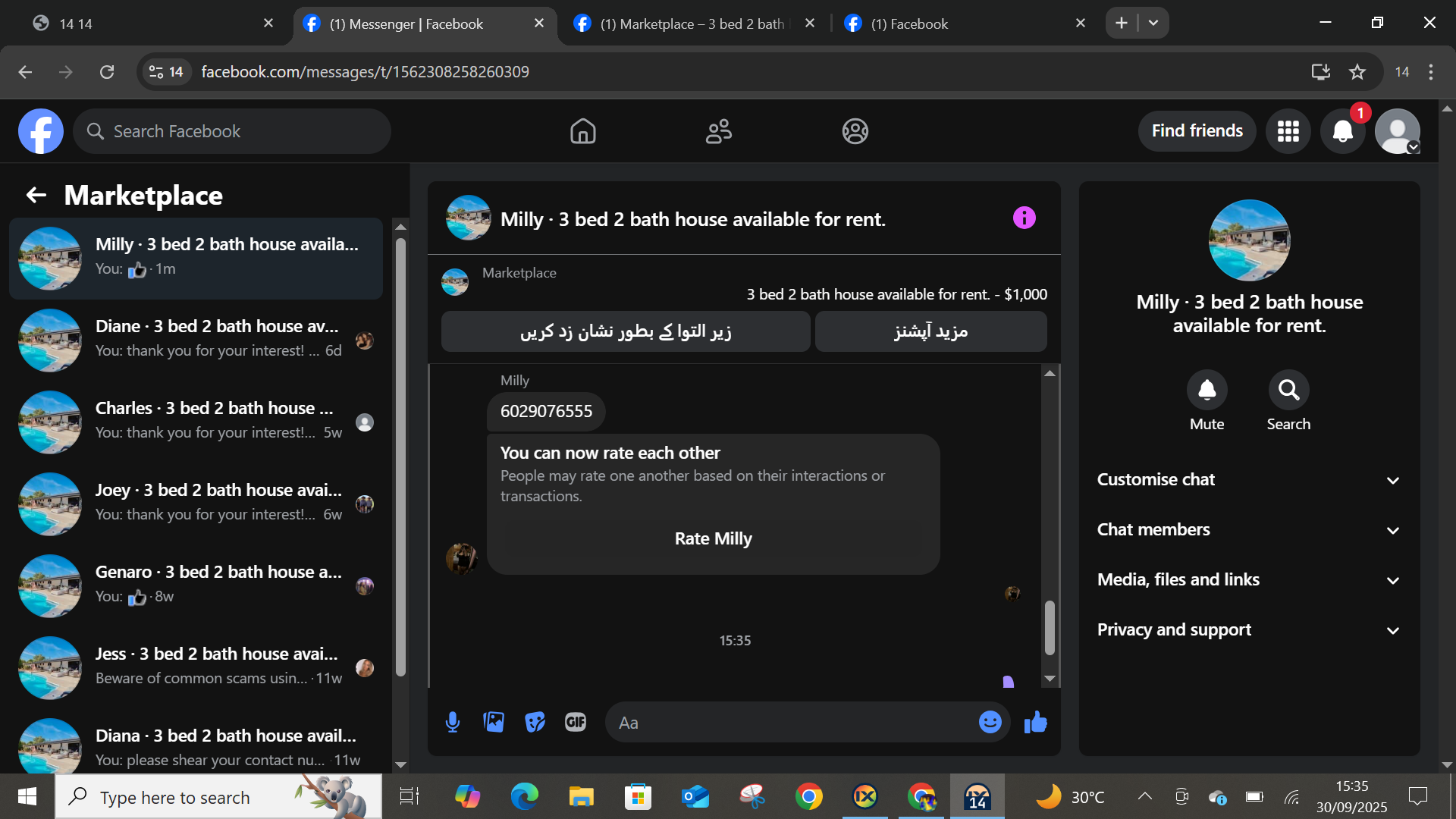Open the notifications bell with badge
The width and height of the screenshot is (1456, 819).
tap(1343, 131)
